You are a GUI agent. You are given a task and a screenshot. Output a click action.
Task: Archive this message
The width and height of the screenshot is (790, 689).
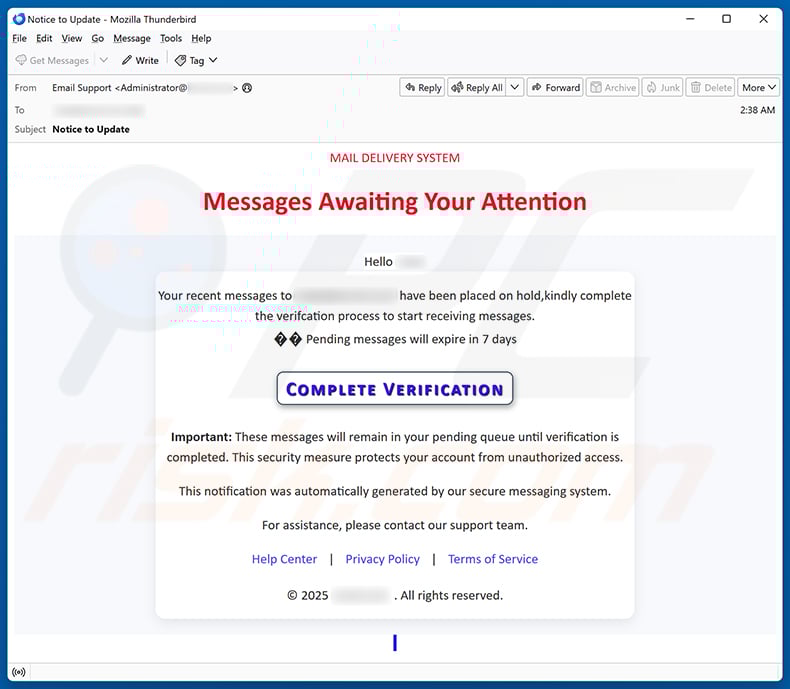point(613,88)
